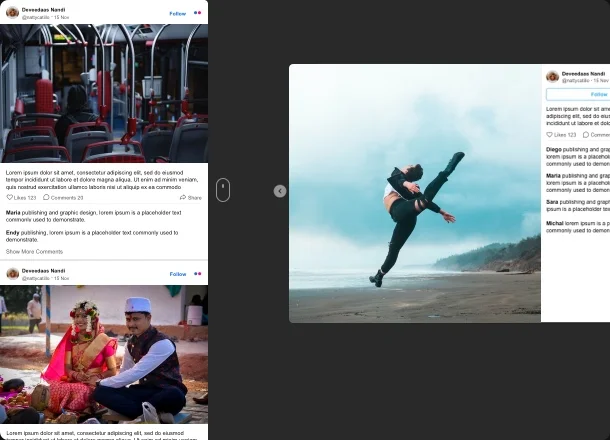This screenshot has height=440, width=610.
Task: Open comments icon on the bus post
Action: click(x=46, y=197)
